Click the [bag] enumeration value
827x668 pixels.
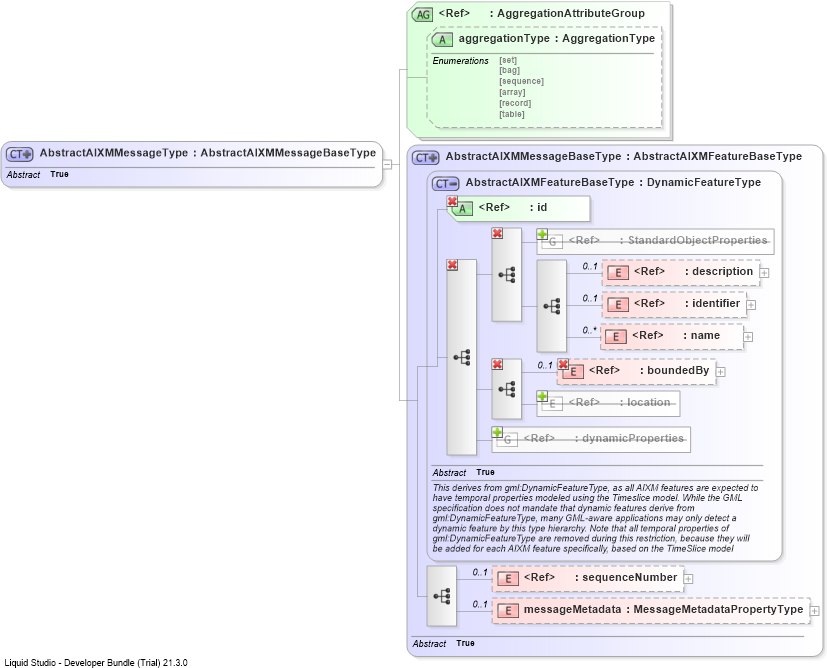(x=509, y=70)
